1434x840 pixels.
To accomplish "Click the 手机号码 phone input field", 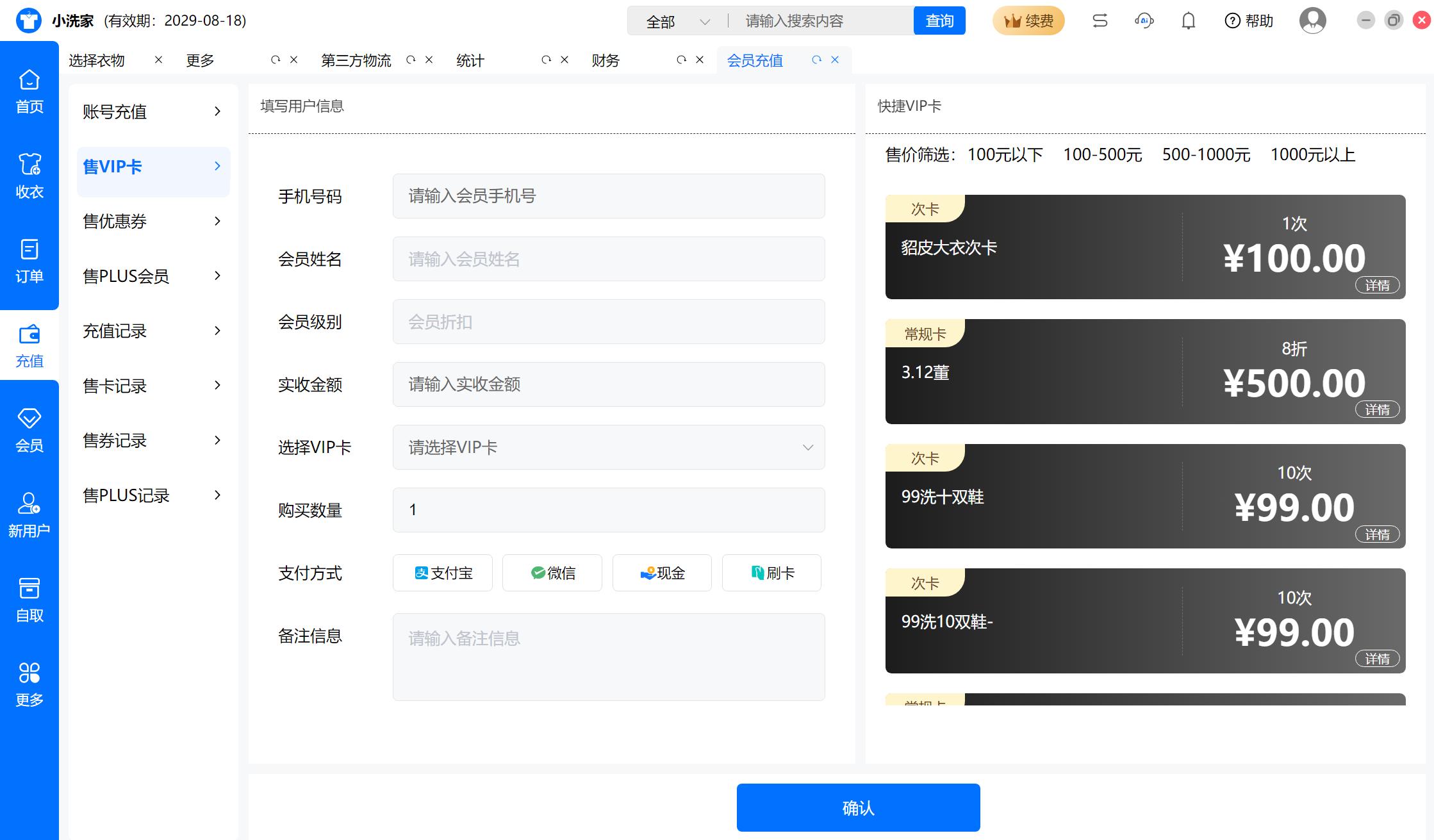I will pos(608,196).
